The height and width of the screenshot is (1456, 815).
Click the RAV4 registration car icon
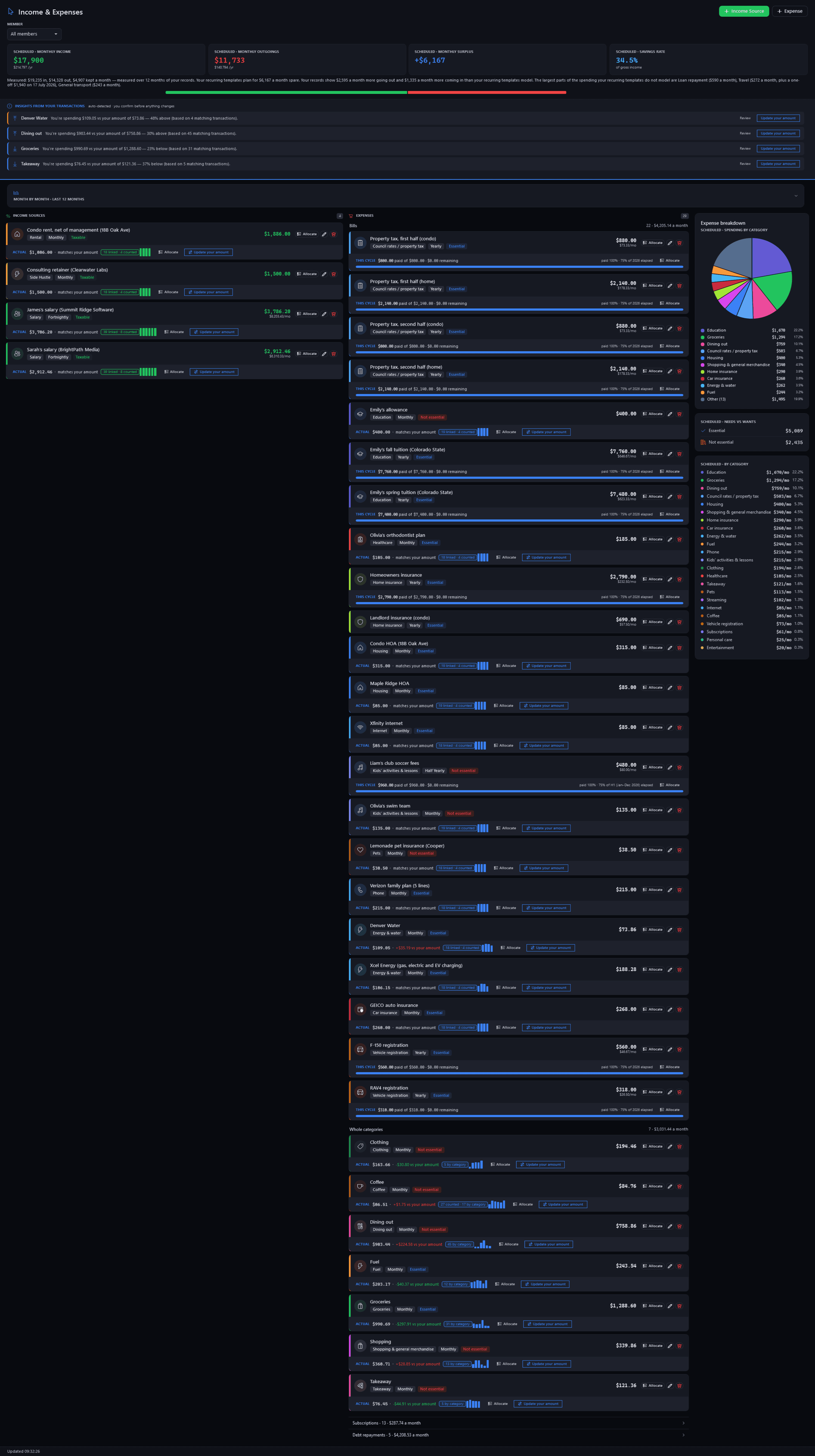[360, 1092]
